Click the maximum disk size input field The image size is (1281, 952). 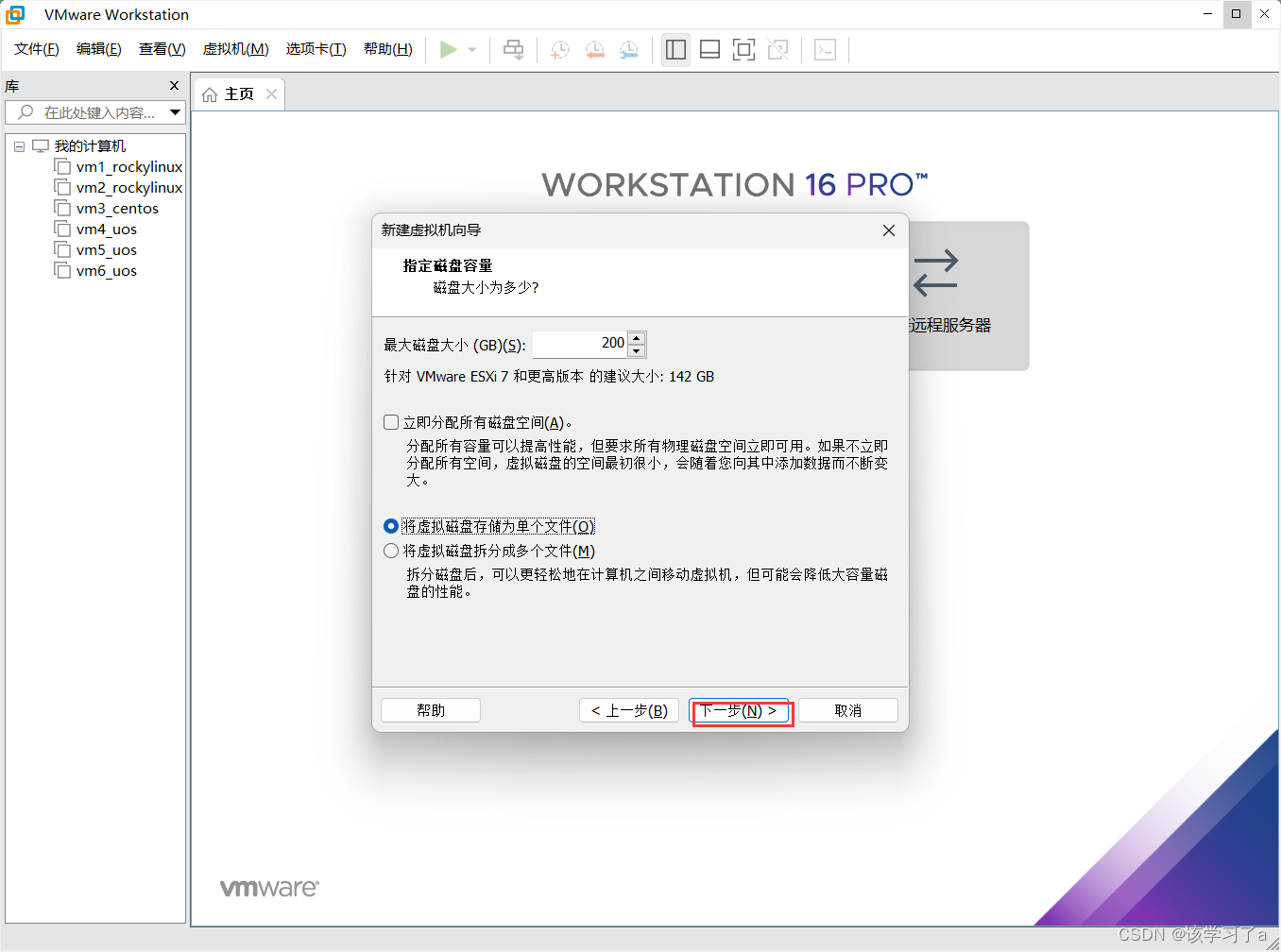click(580, 344)
